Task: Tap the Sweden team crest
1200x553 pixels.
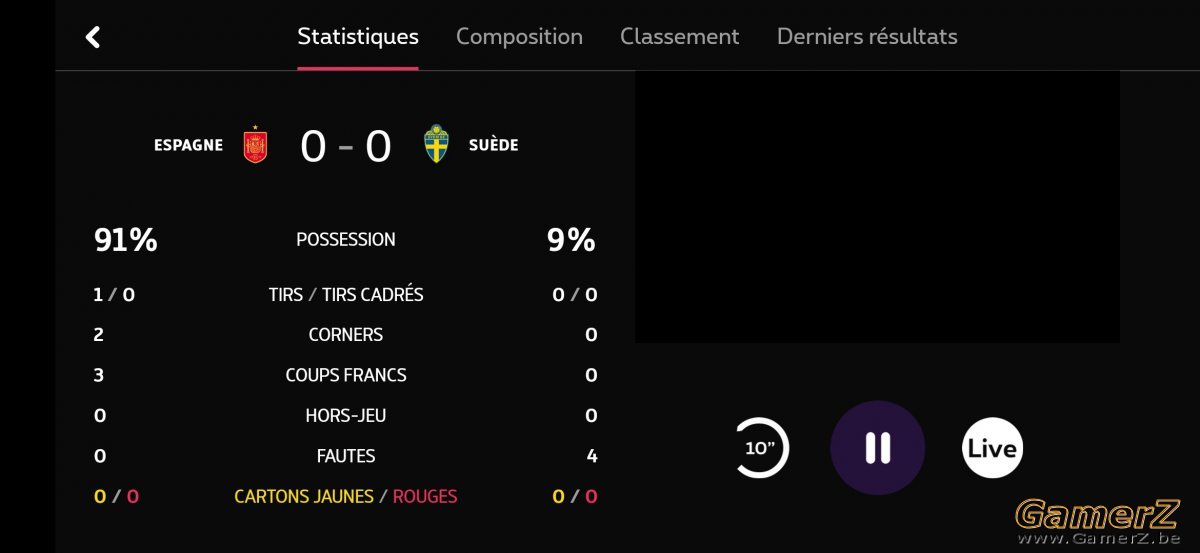Action: [x=437, y=144]
